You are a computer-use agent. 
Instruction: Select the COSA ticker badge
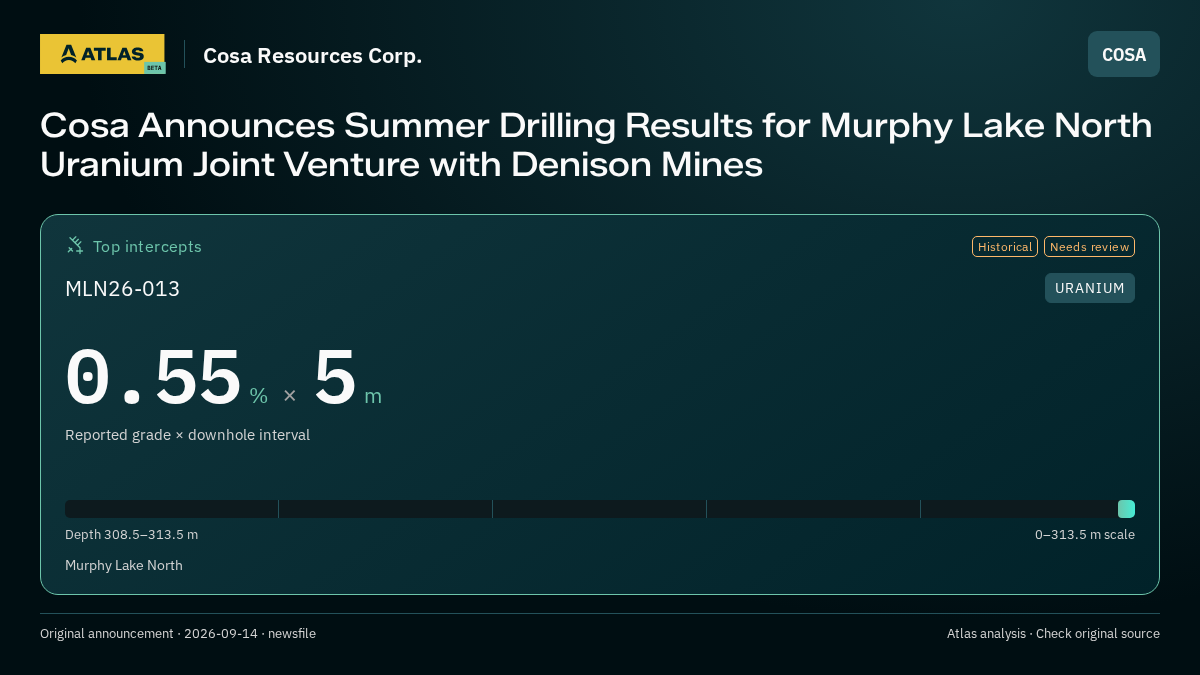pyautogui.click(x=1124, y=54)
